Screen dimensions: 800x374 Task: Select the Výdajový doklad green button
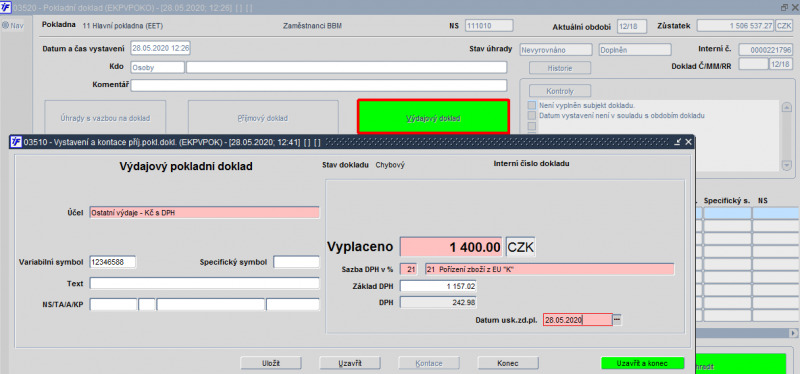433,118
